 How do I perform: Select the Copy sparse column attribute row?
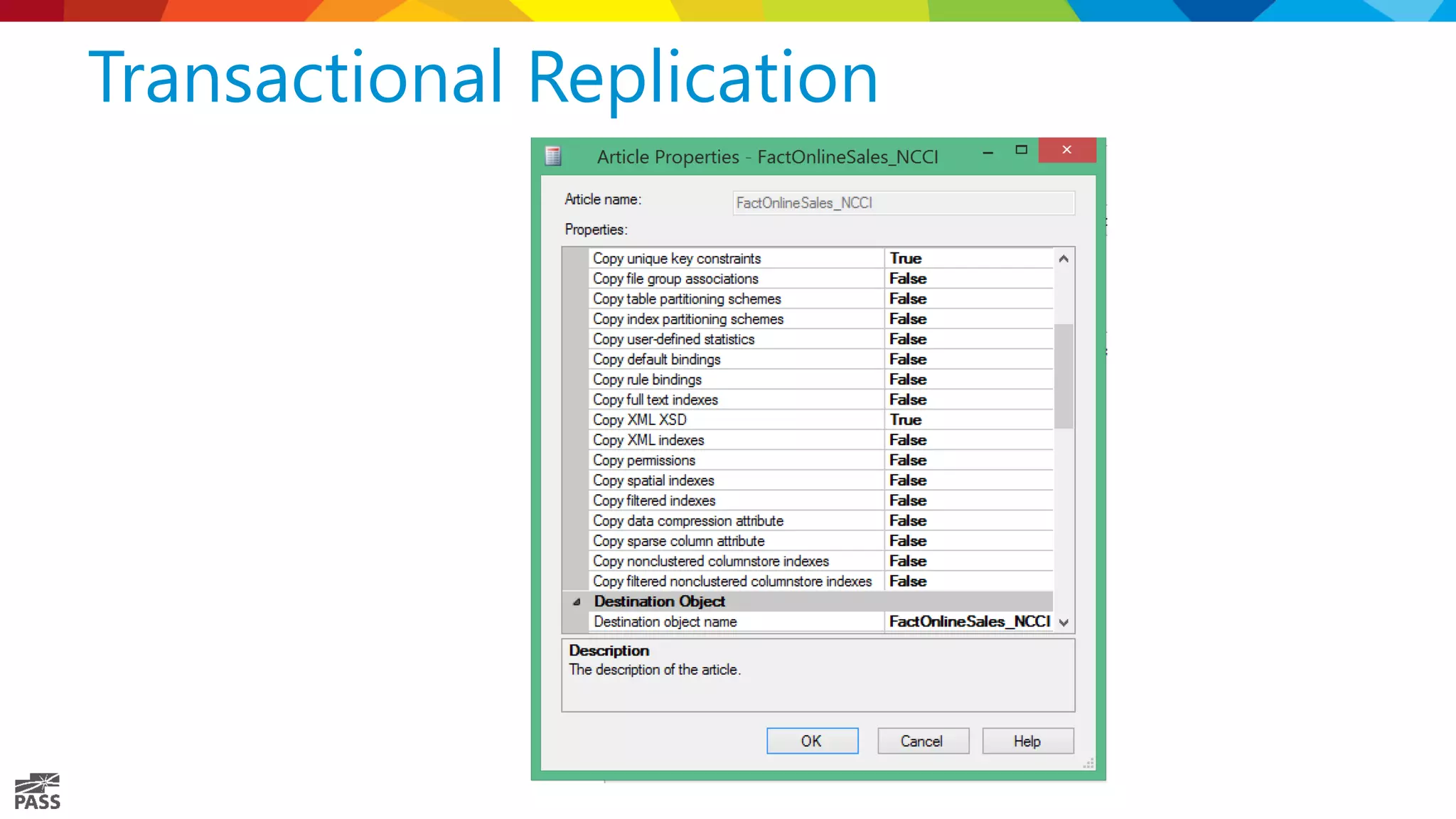click(821, 540)
